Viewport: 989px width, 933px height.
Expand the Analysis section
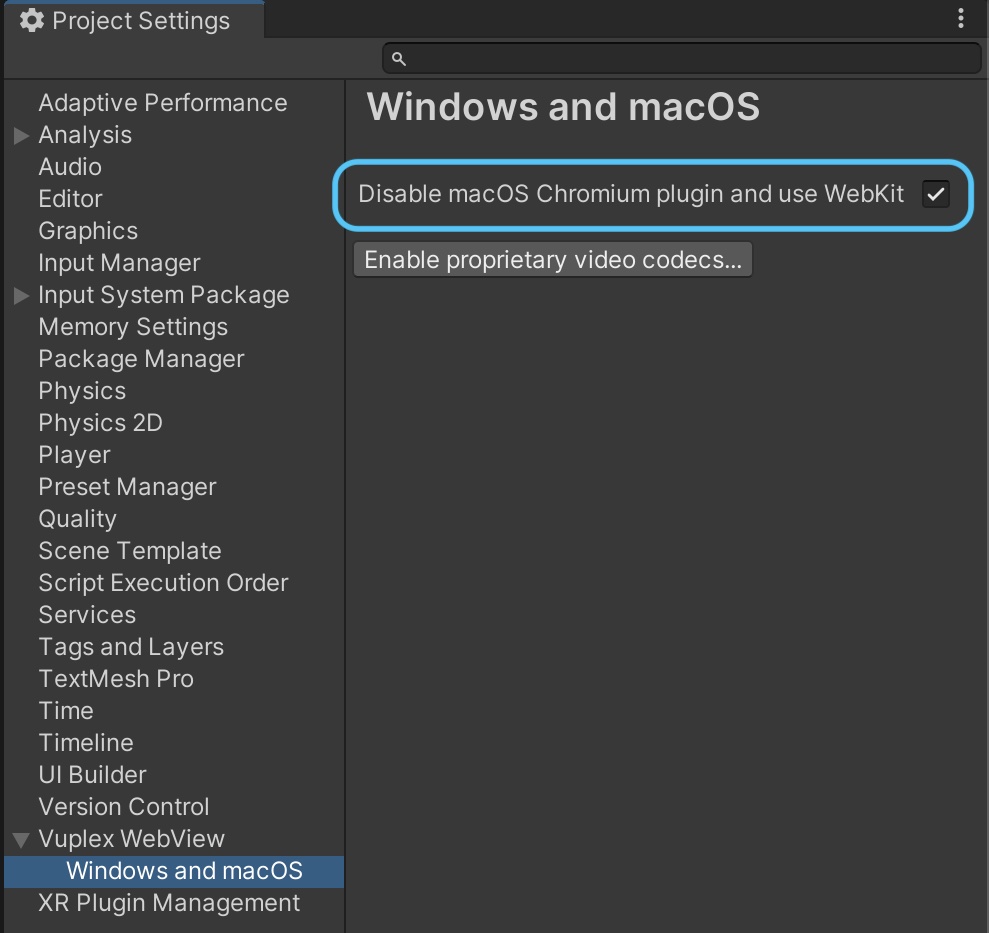point(19,135)
